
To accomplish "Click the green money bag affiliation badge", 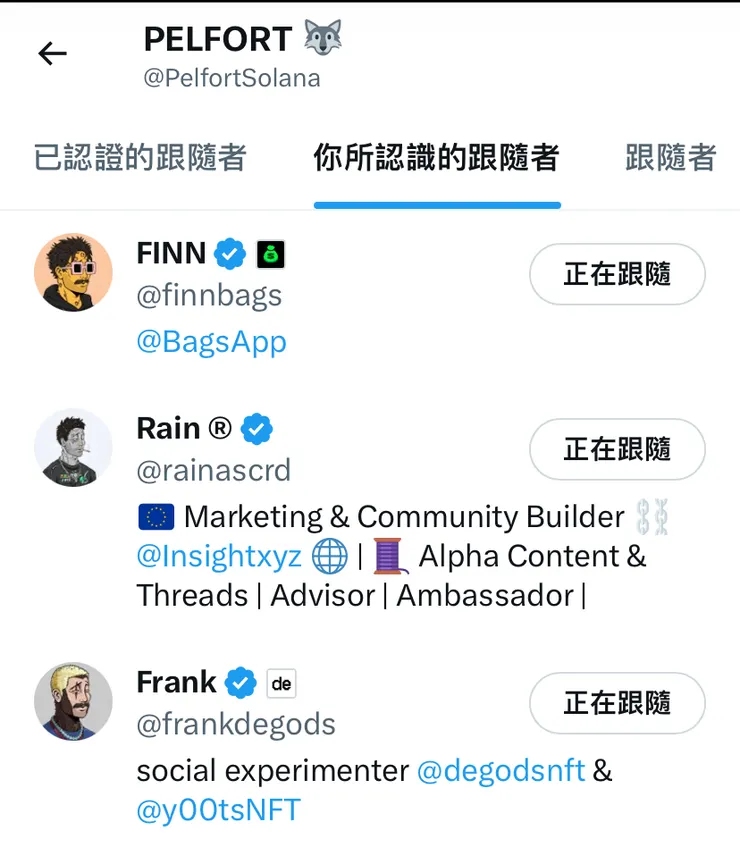I will (x=270, y=255).
